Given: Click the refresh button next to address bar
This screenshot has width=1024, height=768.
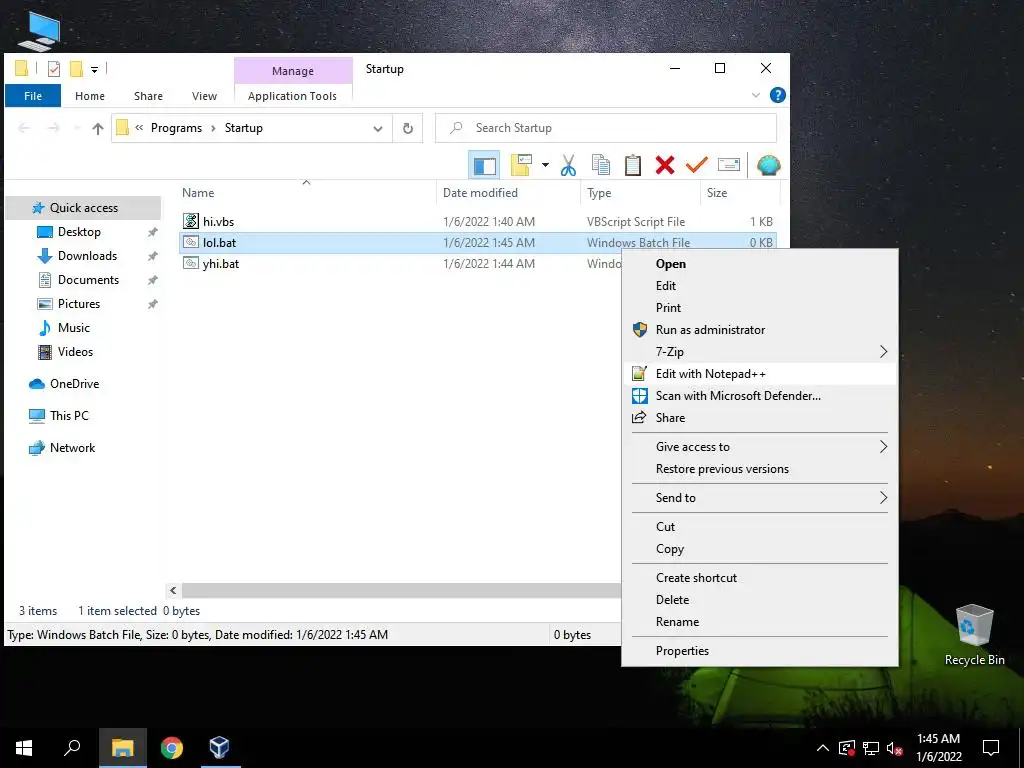Looking at the screenshot, I should pyautogui.click(x=408, y=128).
